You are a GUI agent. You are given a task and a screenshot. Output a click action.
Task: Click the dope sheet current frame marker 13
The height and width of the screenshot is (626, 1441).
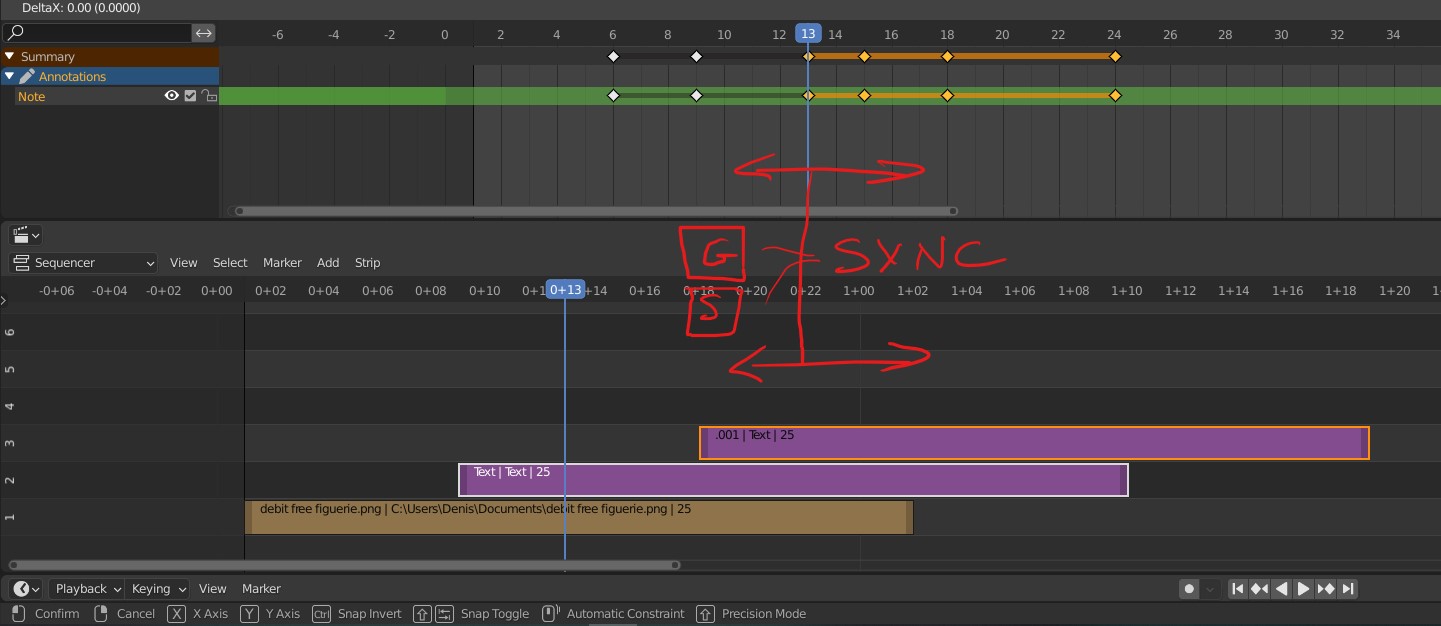808,34
